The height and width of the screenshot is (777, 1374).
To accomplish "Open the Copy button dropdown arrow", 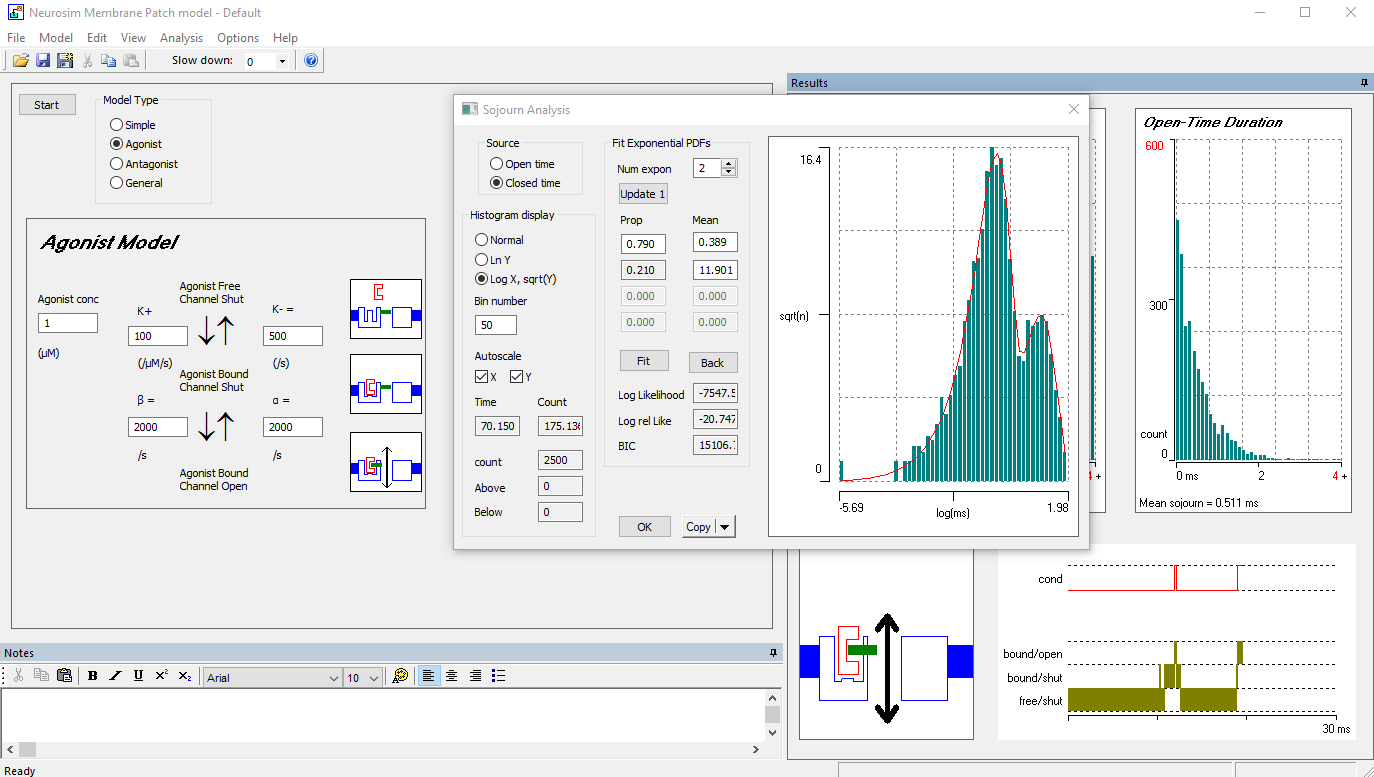I will (x=725, y=527).
